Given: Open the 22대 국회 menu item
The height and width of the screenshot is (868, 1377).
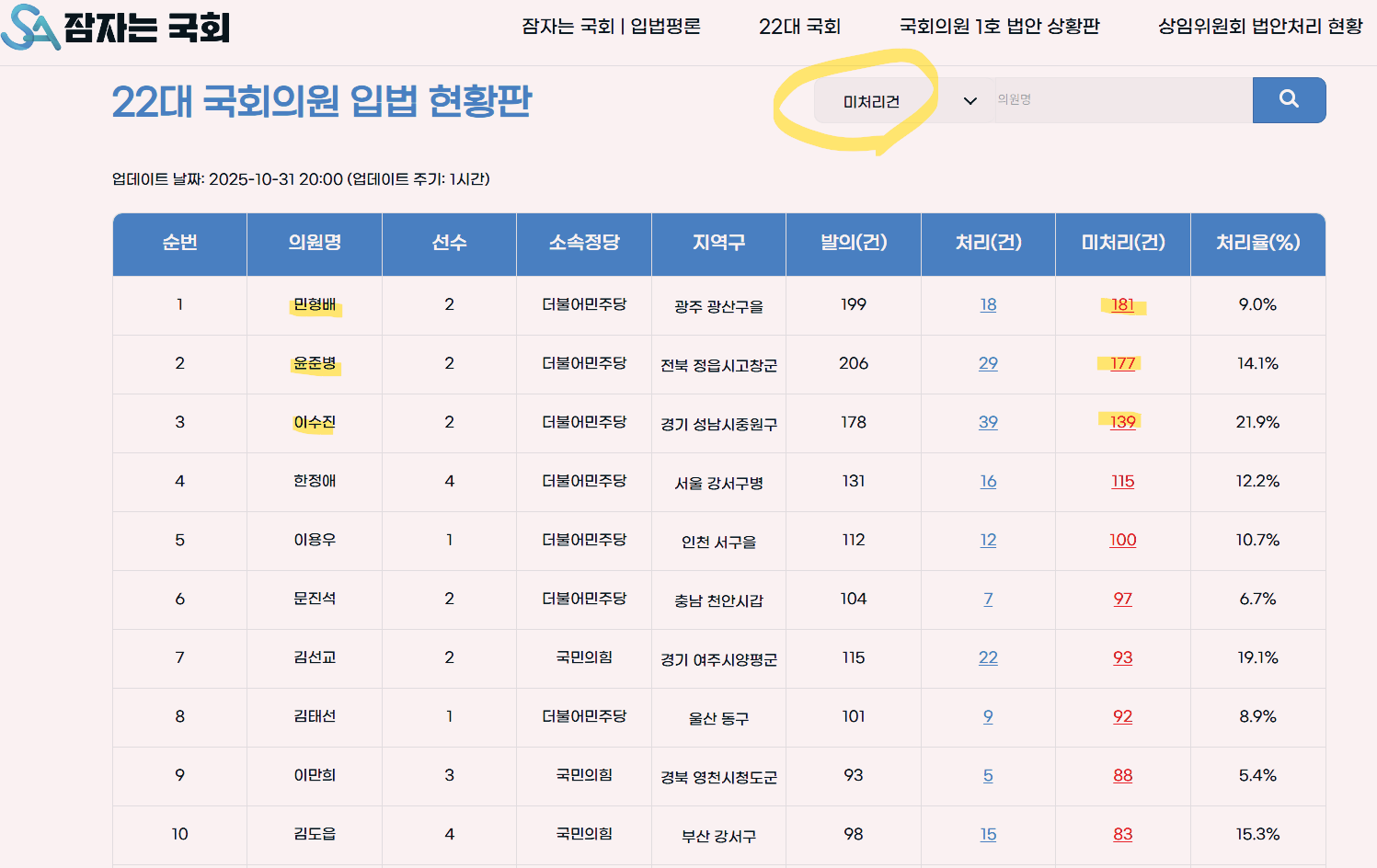Looking at the screenshot, I should [x=799, y=27].
